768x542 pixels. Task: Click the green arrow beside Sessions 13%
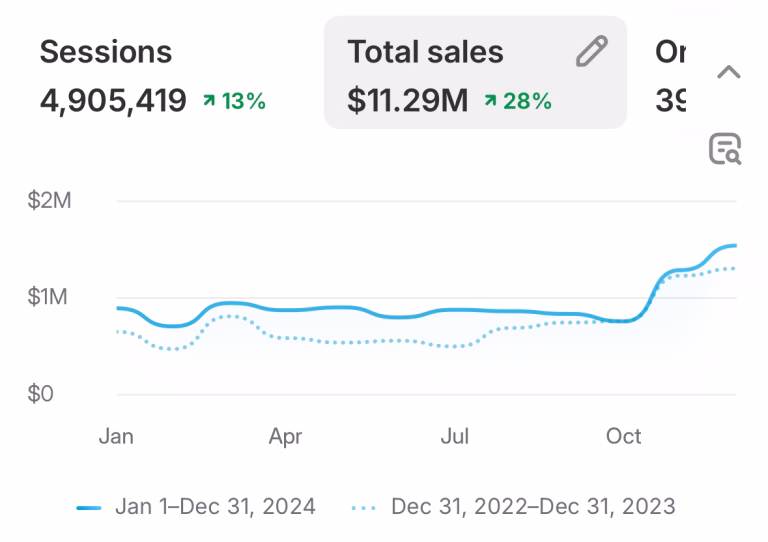point(208,101)
